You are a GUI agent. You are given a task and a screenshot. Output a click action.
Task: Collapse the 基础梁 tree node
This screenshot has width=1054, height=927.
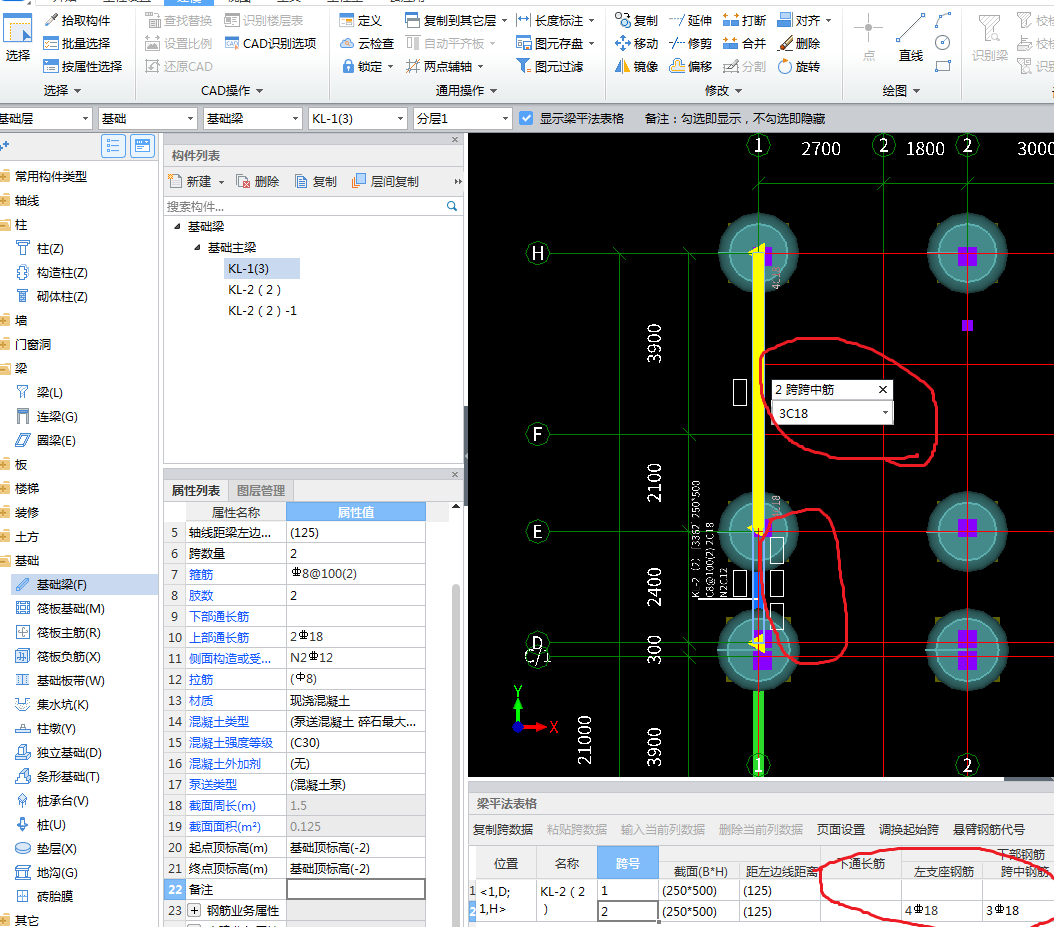[x=177, y=227]
